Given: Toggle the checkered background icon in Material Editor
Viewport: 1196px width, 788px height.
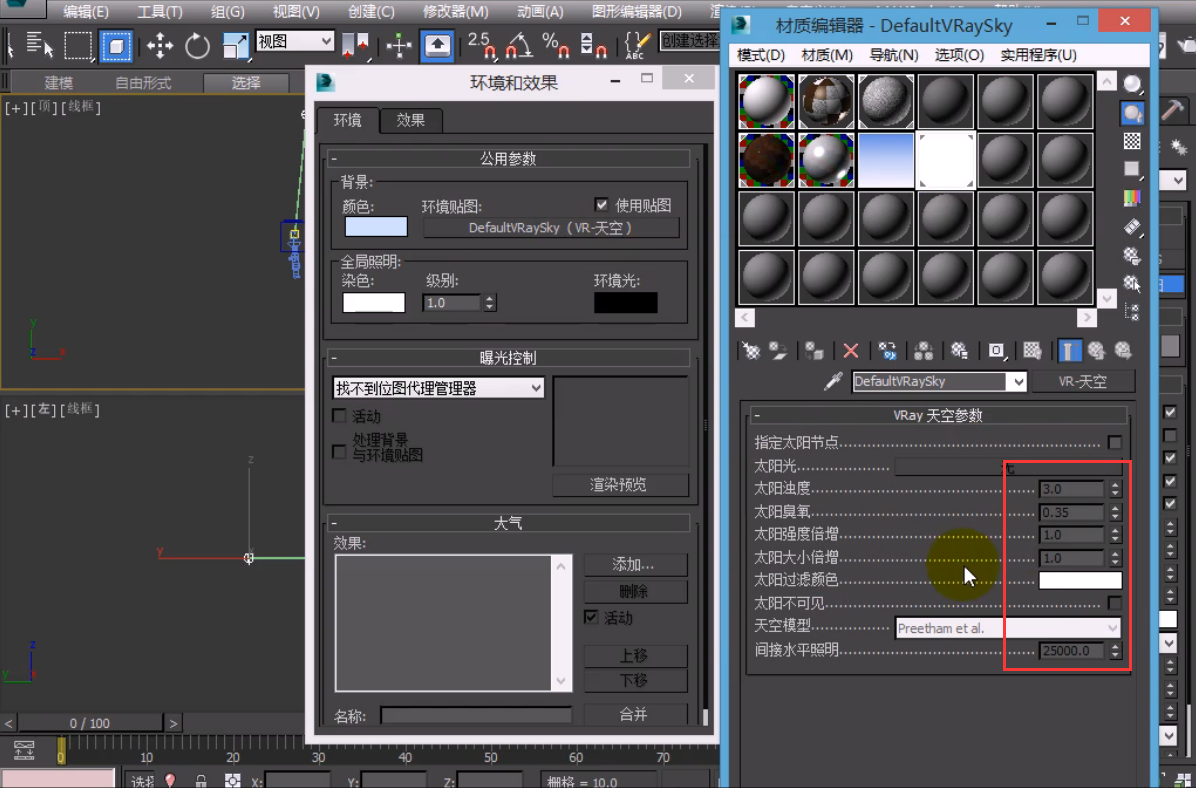Looking at the screenshot, I should 1132,141.
